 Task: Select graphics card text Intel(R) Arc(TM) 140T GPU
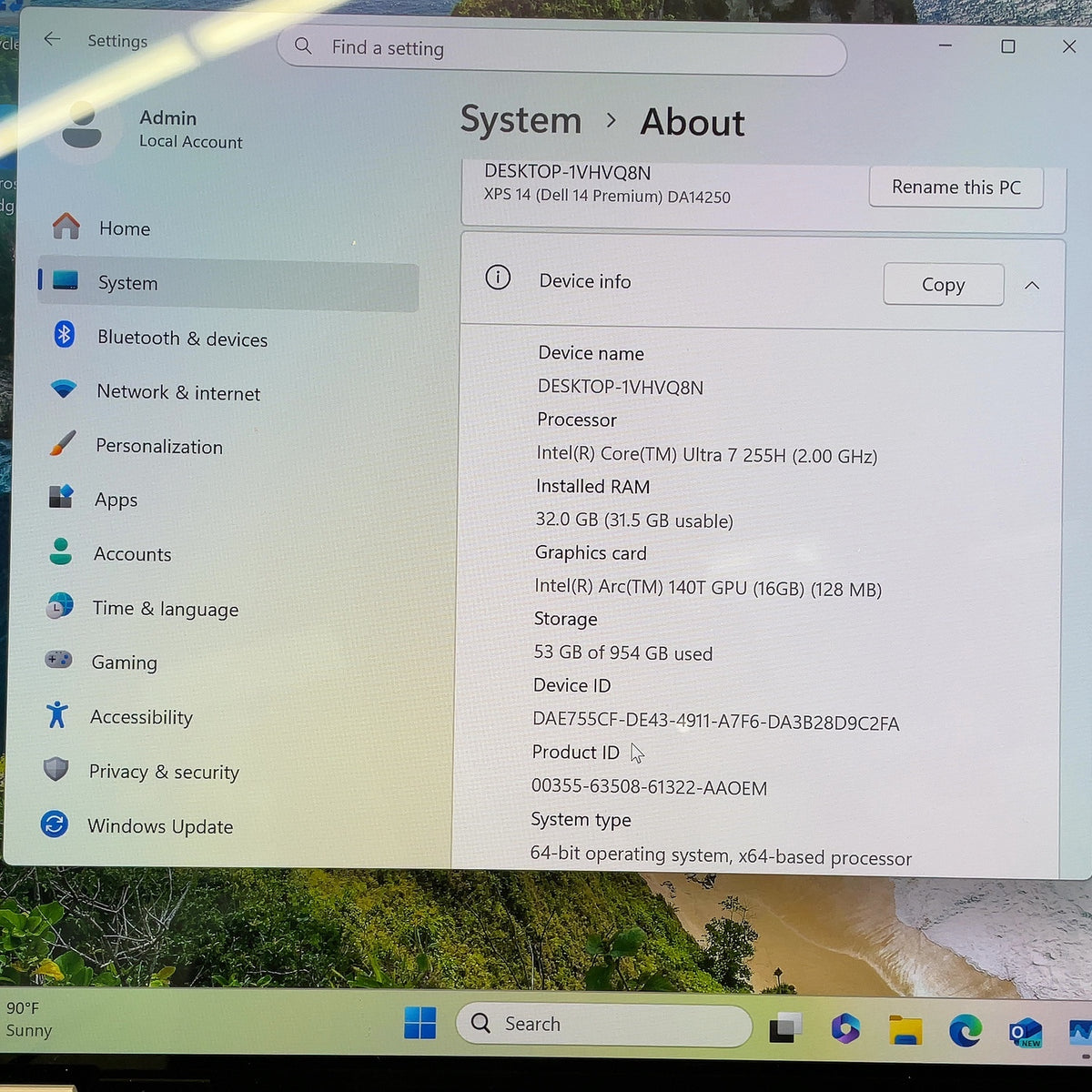641,587
